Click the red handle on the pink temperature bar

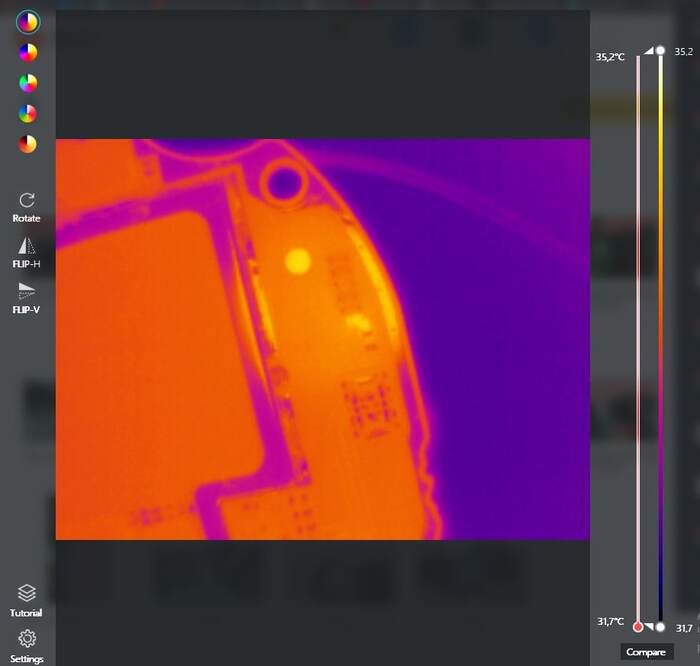[x=638, y=627]
